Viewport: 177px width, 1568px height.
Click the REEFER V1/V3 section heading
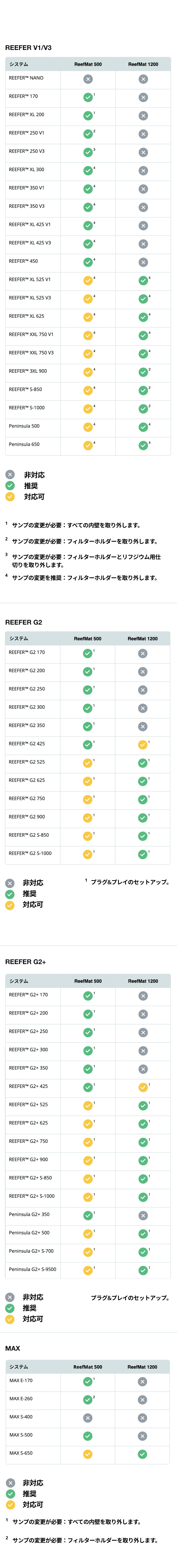click(28, 47)
